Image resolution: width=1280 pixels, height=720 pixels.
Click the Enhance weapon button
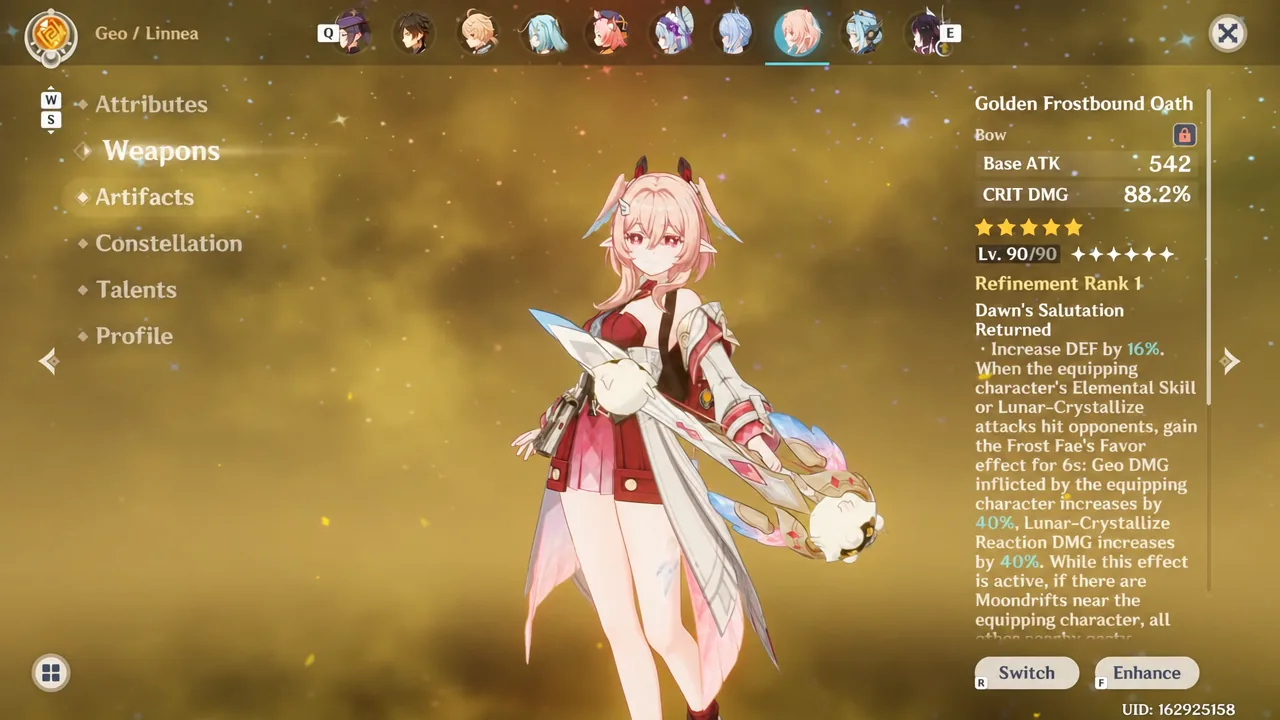(1147, 673)
